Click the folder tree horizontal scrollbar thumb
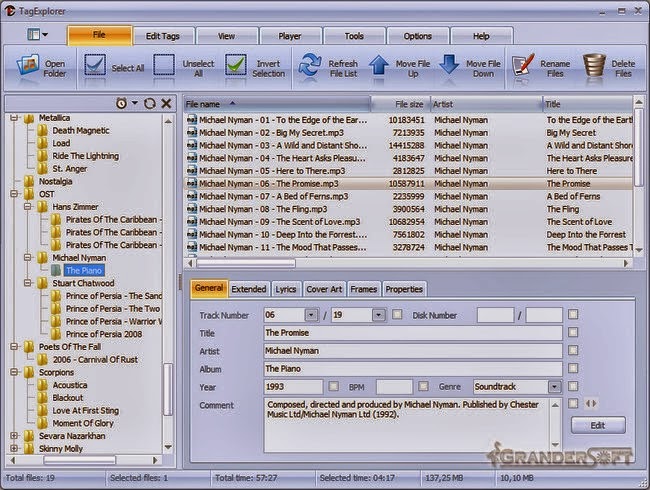 click(80, 460)
